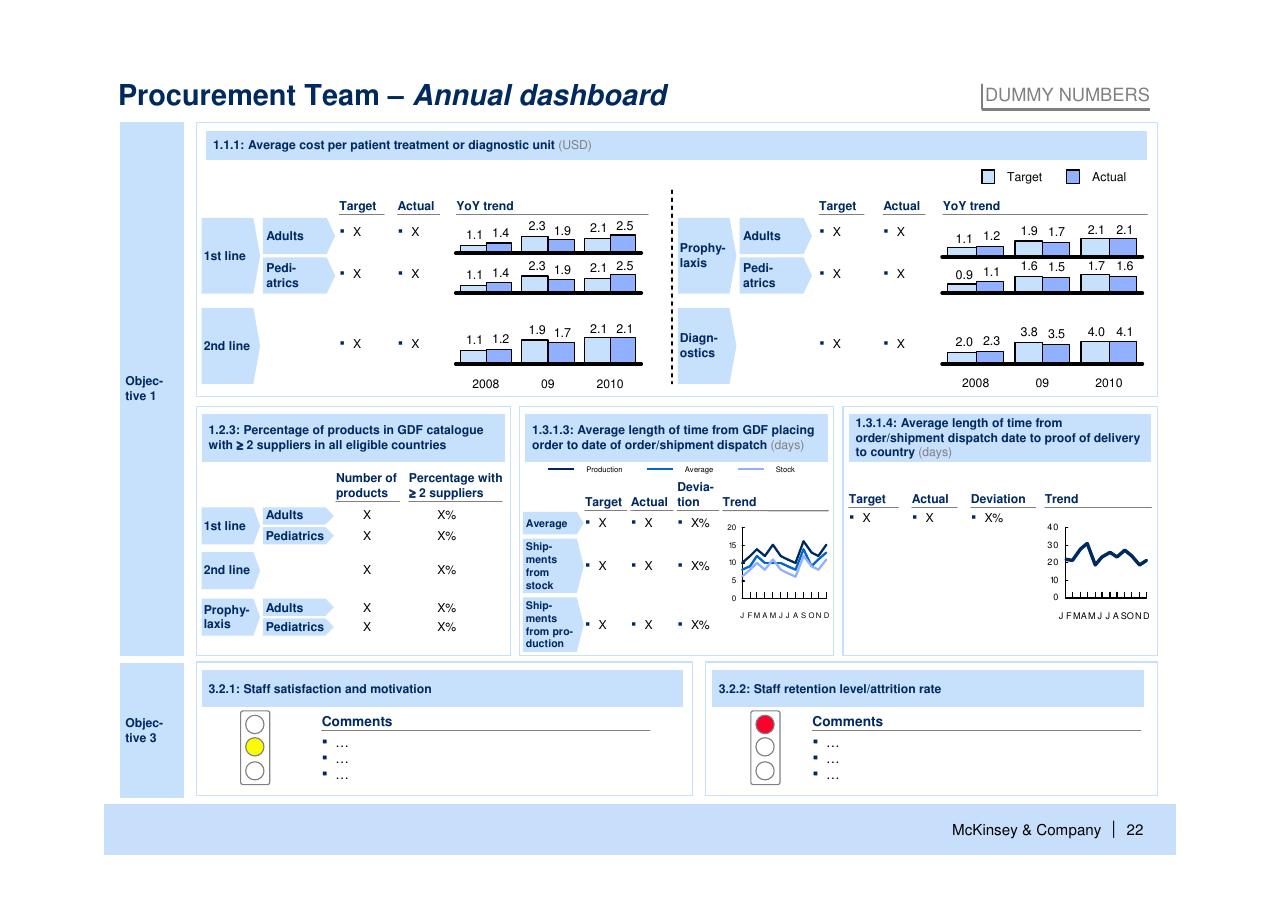
Task: Click Comments heading under Staff retention
Action: point(847,722)
